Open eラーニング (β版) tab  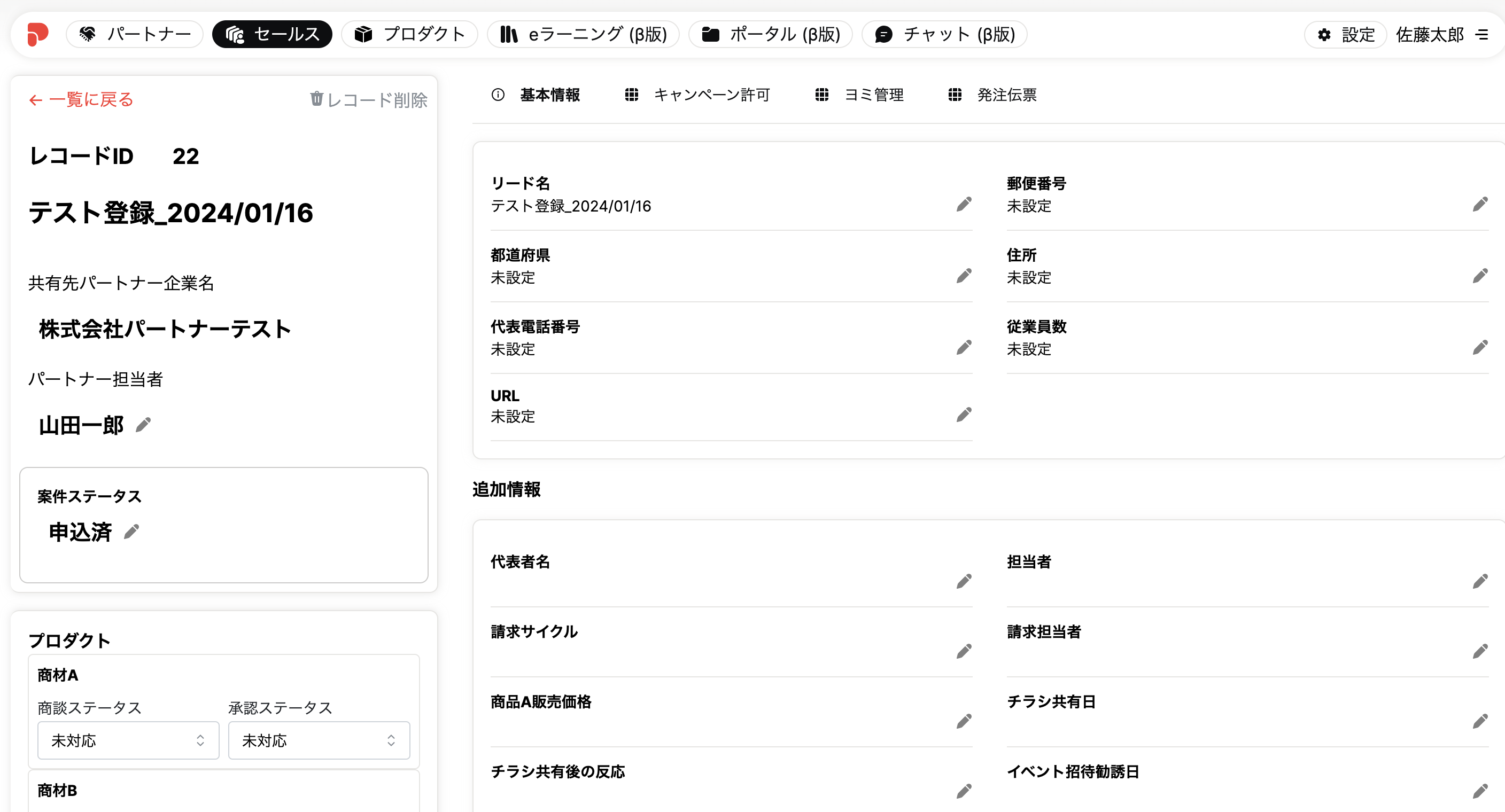pyautogui.click(x=583, y=35)
